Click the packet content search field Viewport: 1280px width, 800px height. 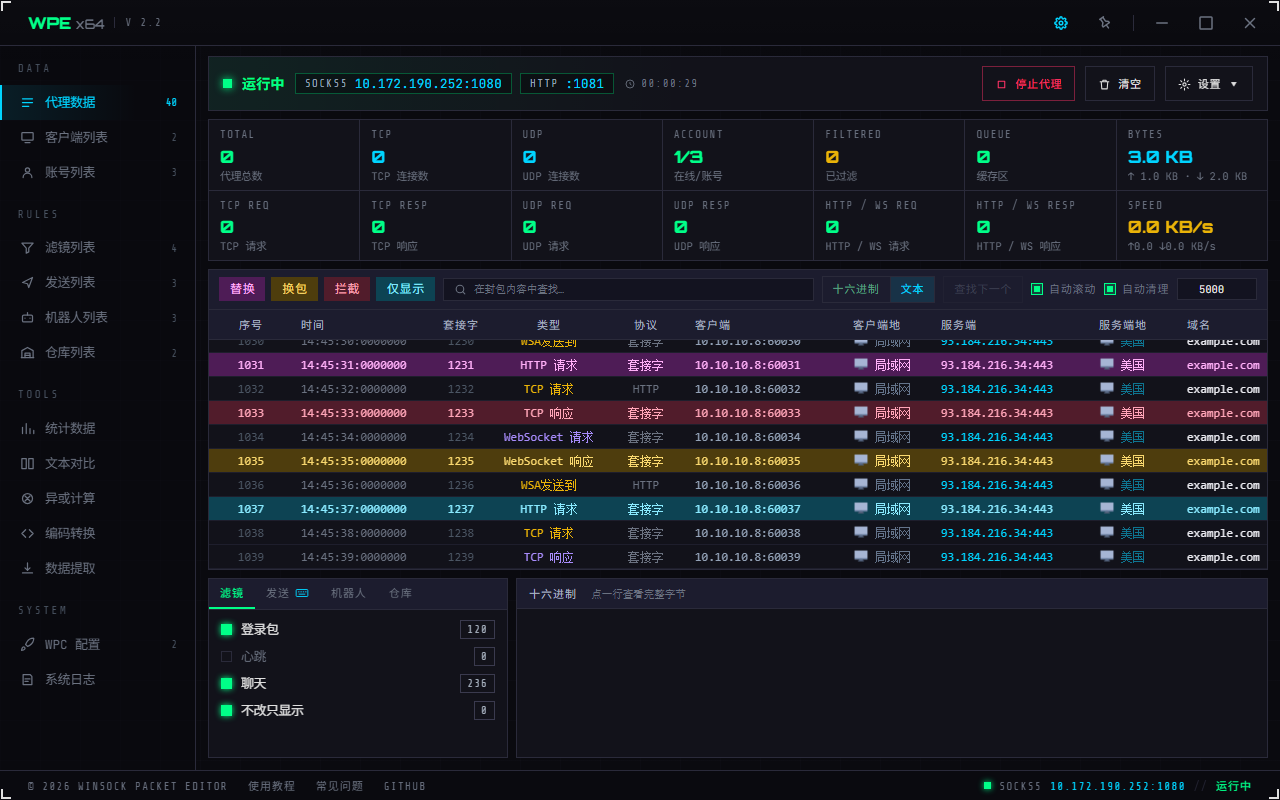(628, 289)
